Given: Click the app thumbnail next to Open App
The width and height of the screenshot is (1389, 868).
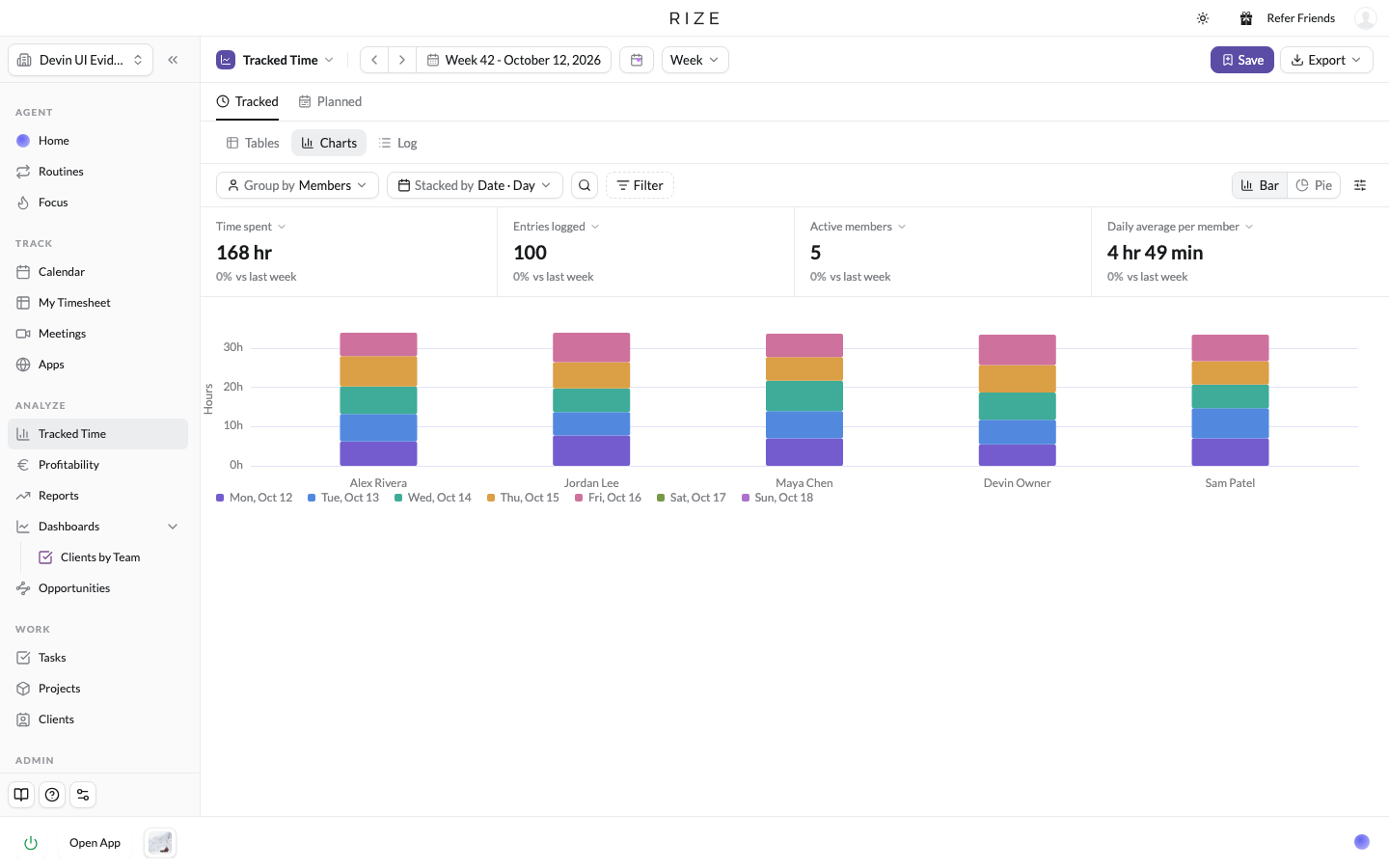Looking at the screenshot, I should (x=160, y=843).
